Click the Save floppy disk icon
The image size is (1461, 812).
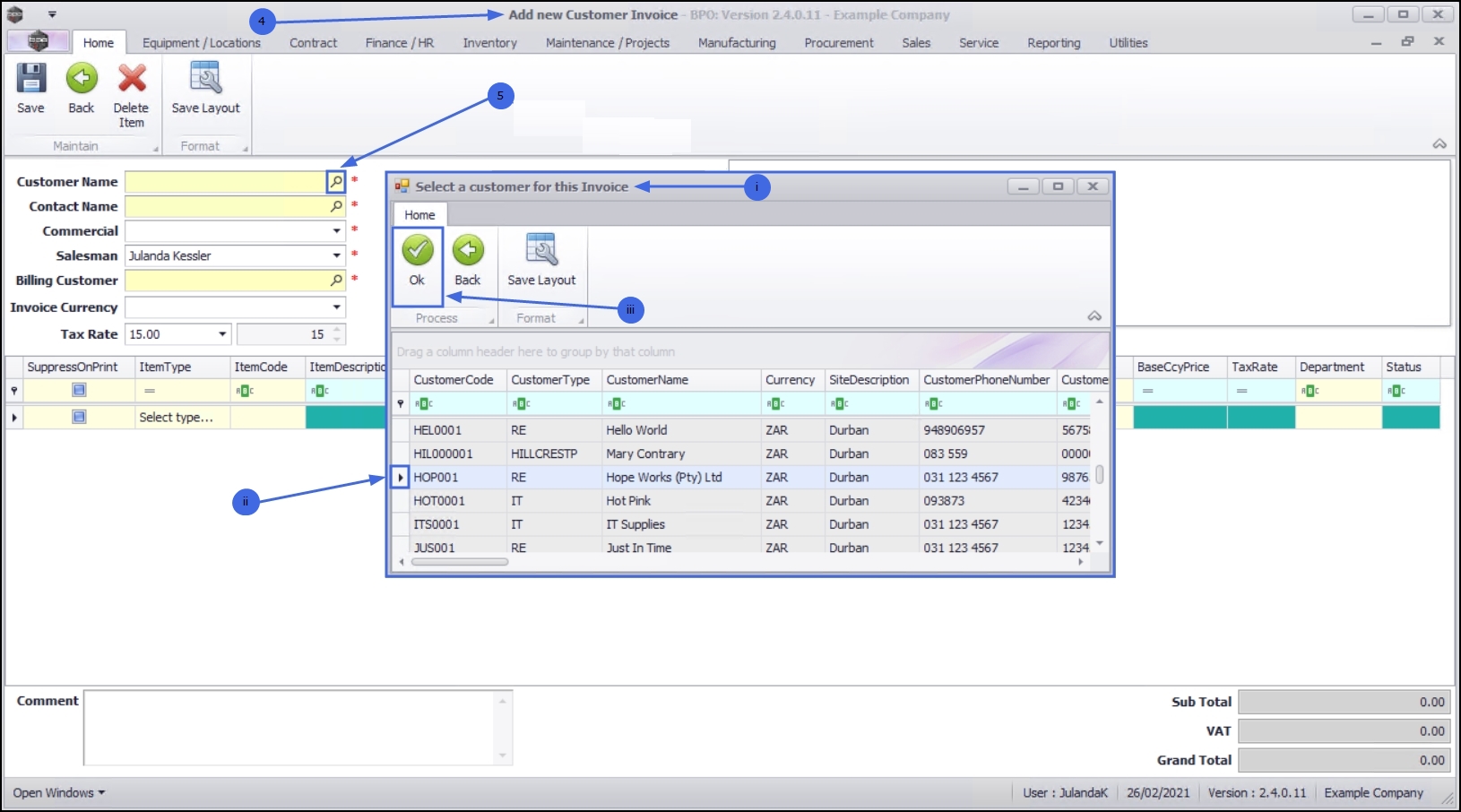30,79
